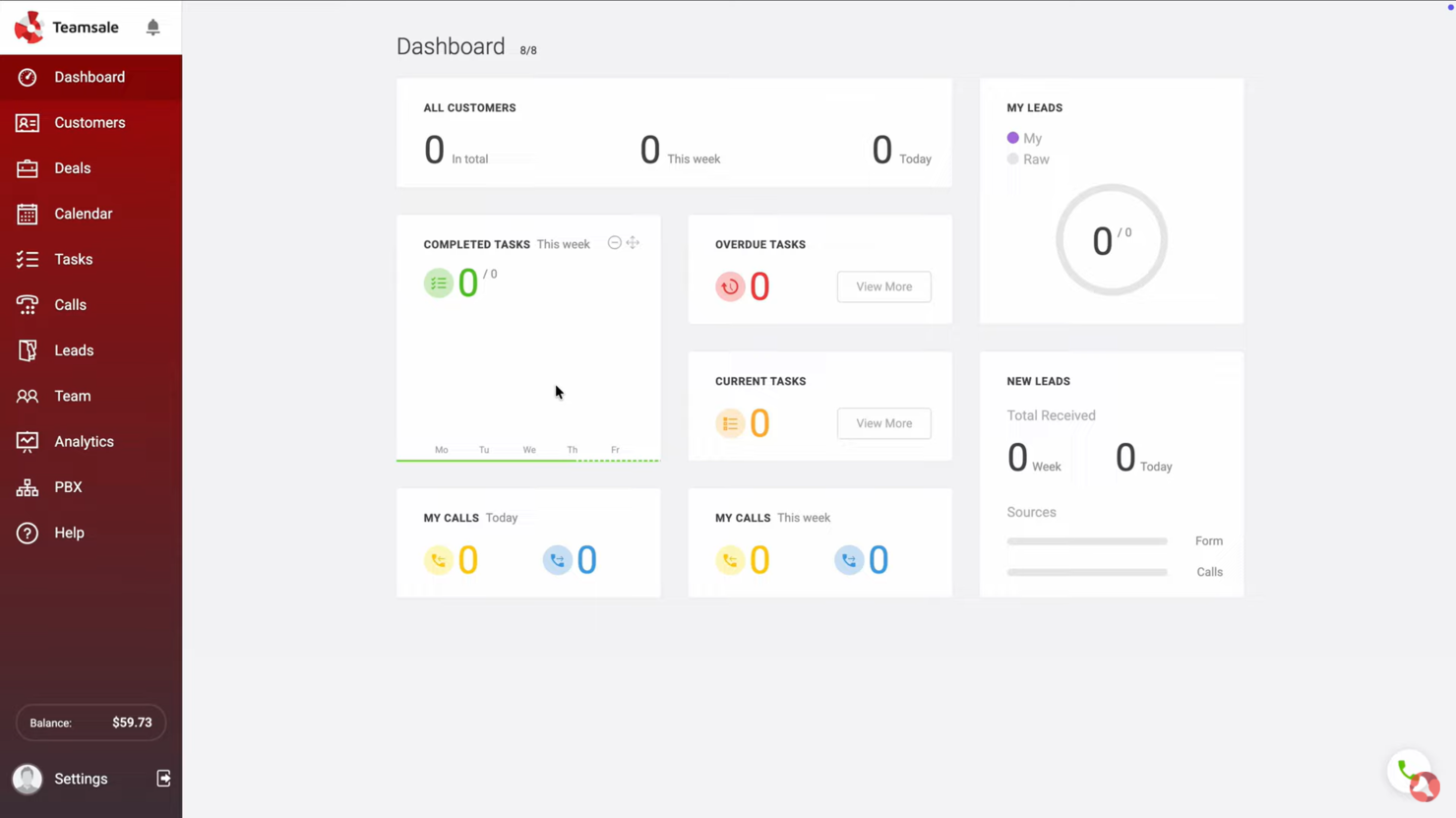The width and height of the screenshot is (1456, 818).
Task: Click the notification bell at the top
Action: coord(152,28)
